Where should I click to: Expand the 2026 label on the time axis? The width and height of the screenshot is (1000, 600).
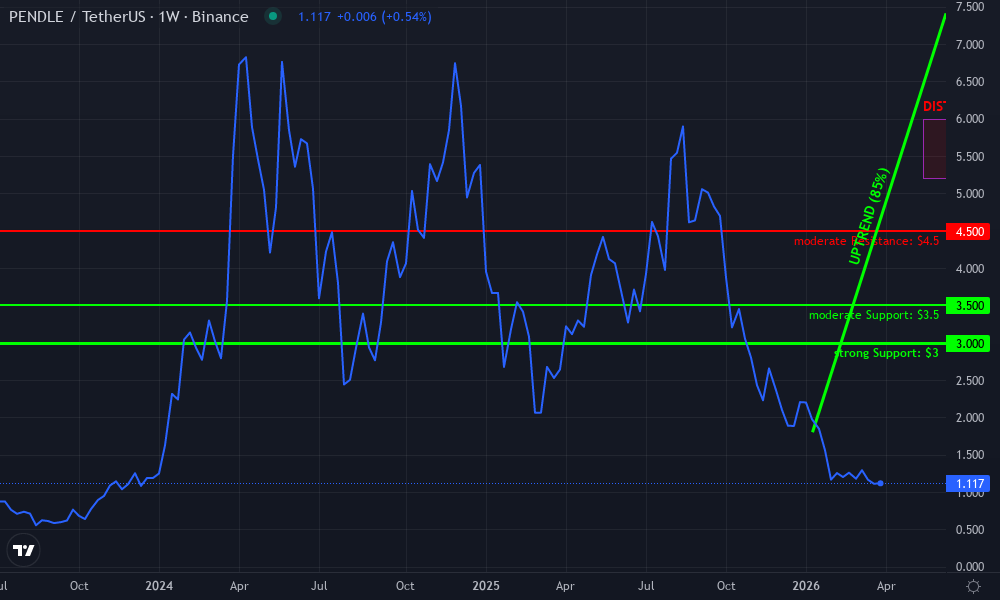[806, 587]
